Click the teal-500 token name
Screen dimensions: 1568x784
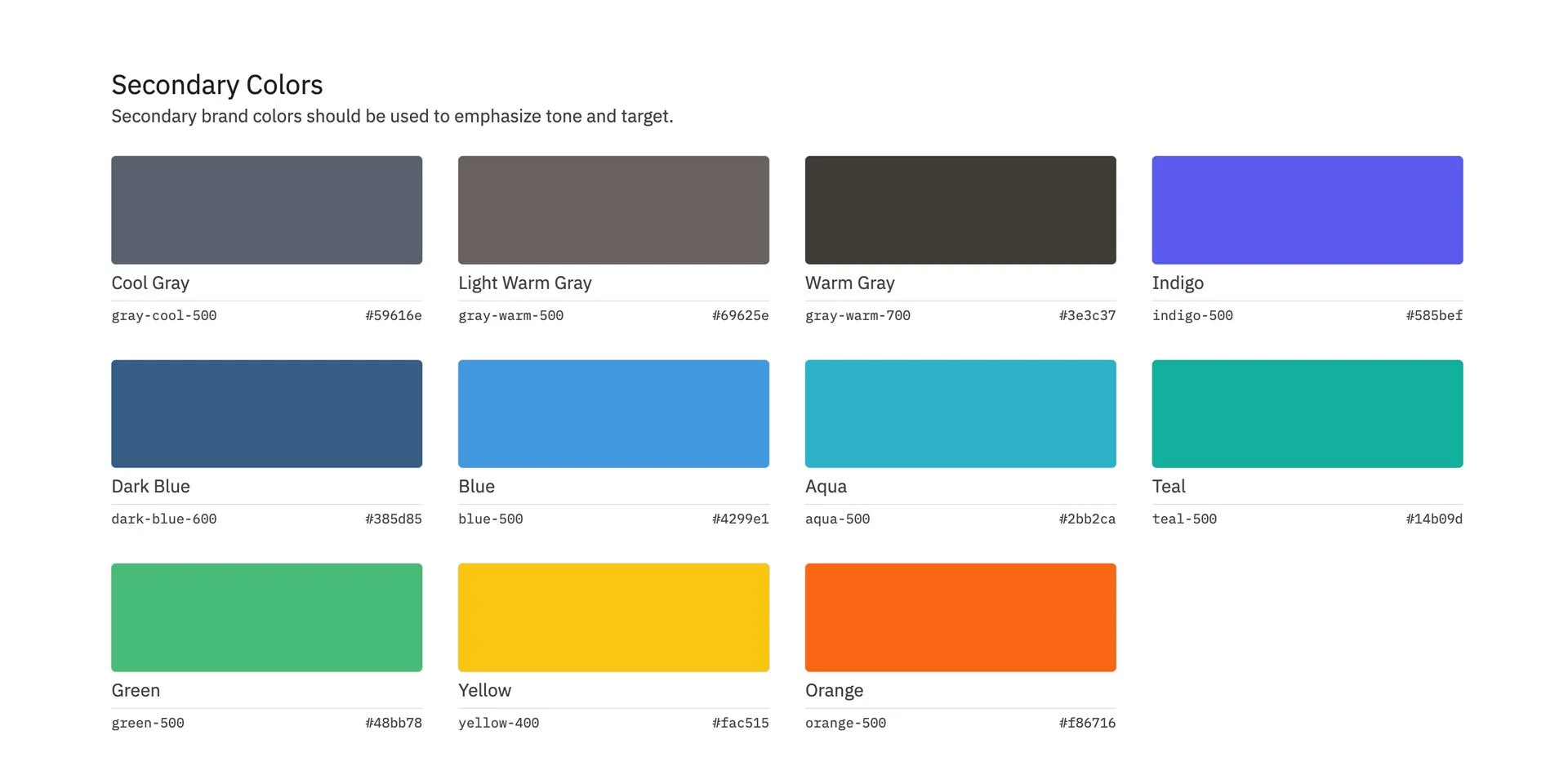(1184, 519)
